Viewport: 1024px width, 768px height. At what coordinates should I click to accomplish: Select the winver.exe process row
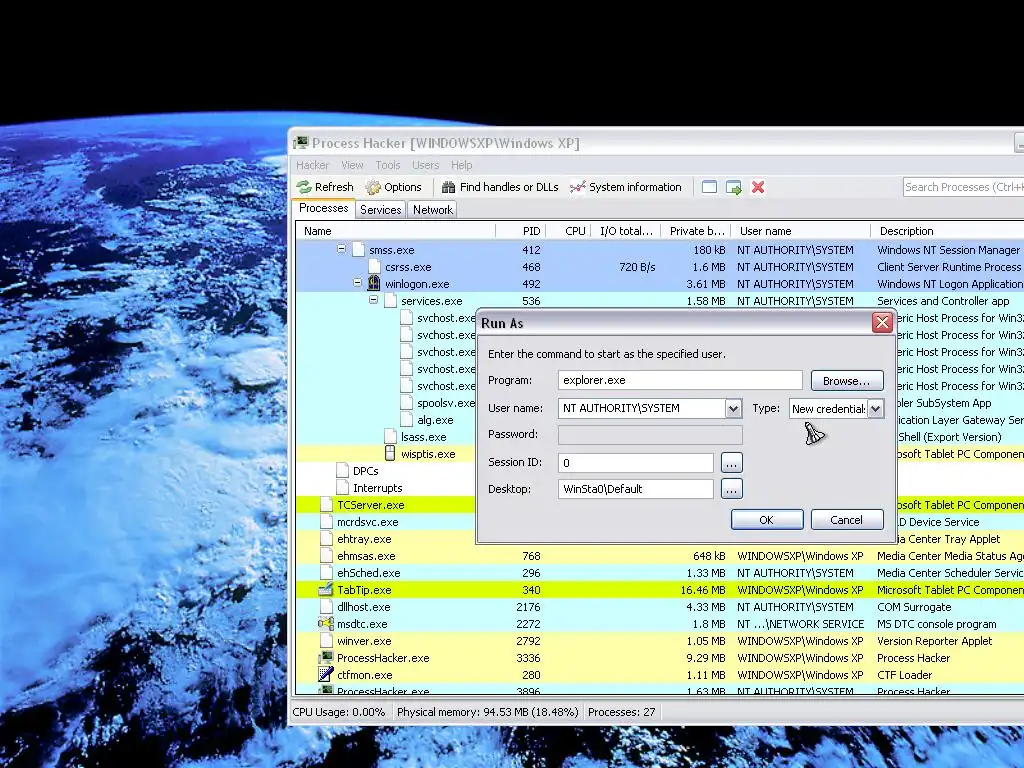[x=660, y=641]
